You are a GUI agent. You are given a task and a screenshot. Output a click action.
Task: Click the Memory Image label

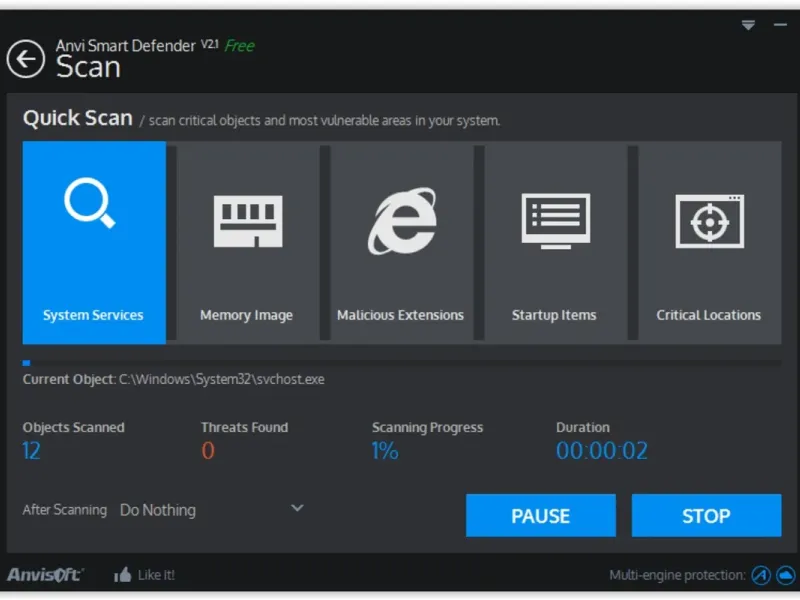246,315
